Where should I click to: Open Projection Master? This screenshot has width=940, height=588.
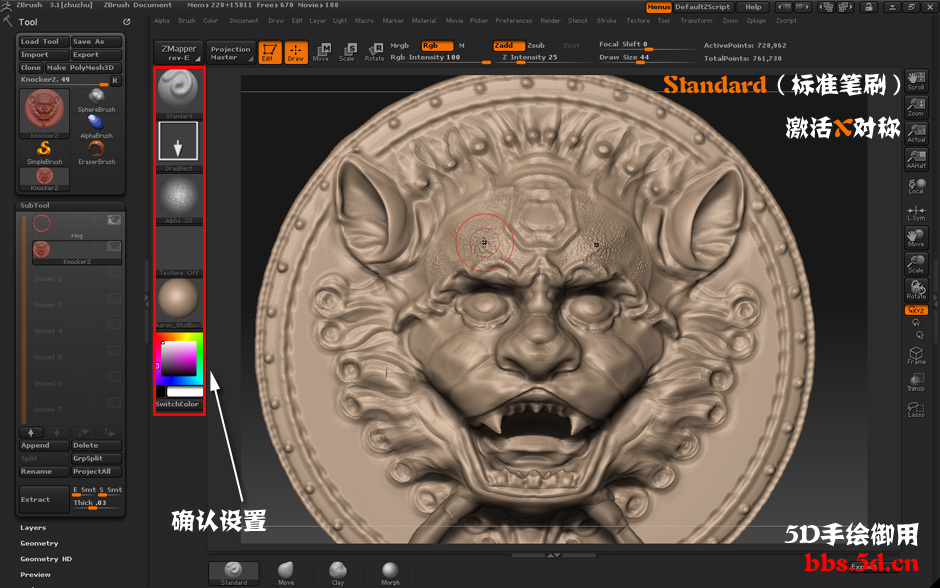[230, 52]
